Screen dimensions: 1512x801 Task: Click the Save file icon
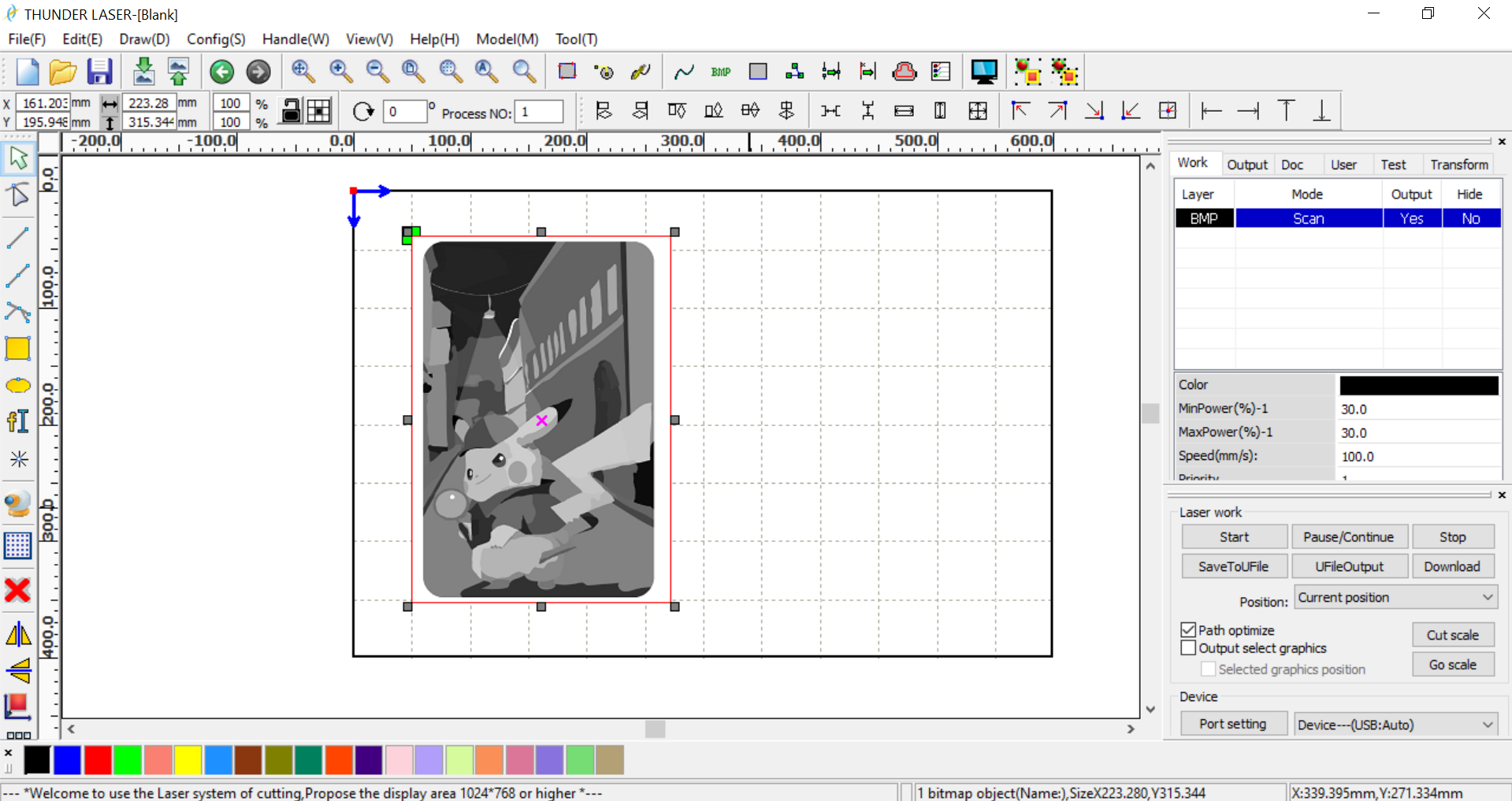(99, 72)
